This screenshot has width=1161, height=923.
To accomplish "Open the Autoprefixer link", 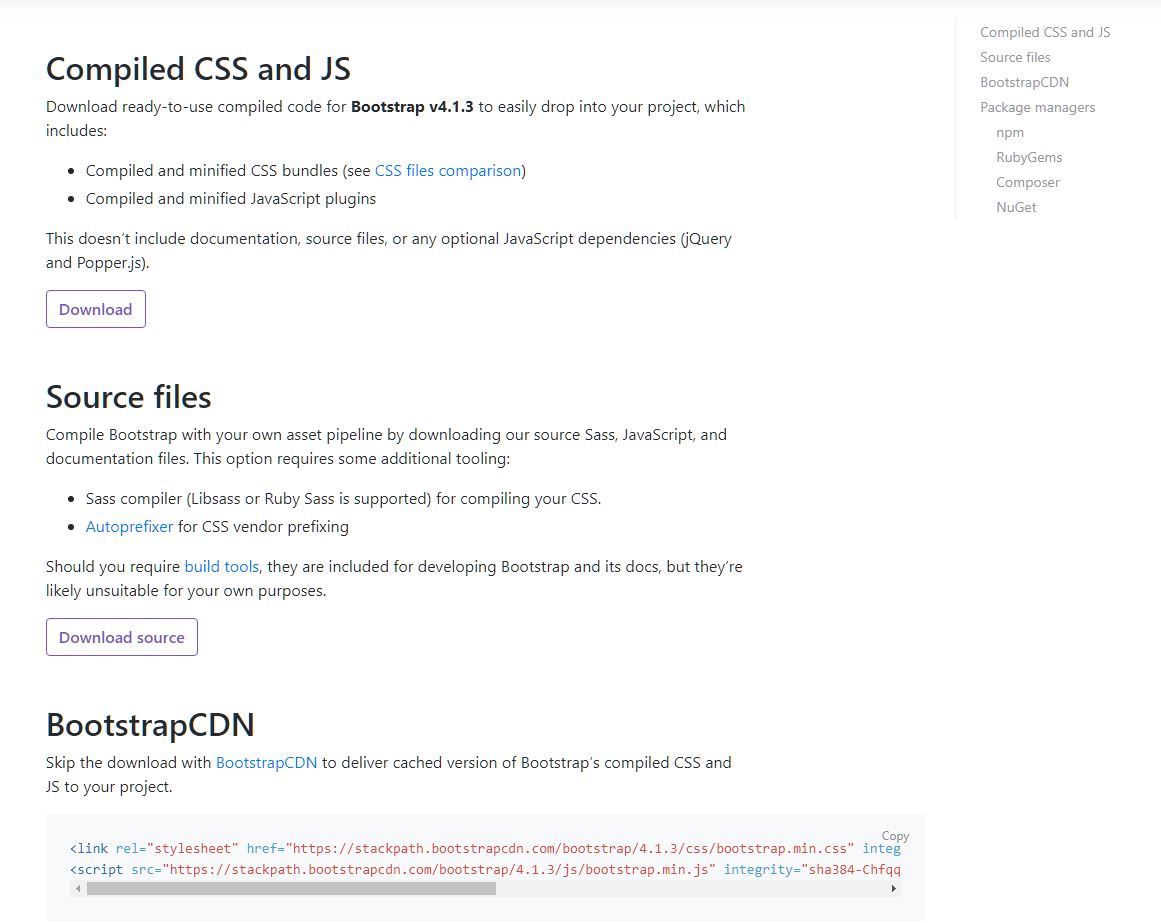I will click(130, 527).
